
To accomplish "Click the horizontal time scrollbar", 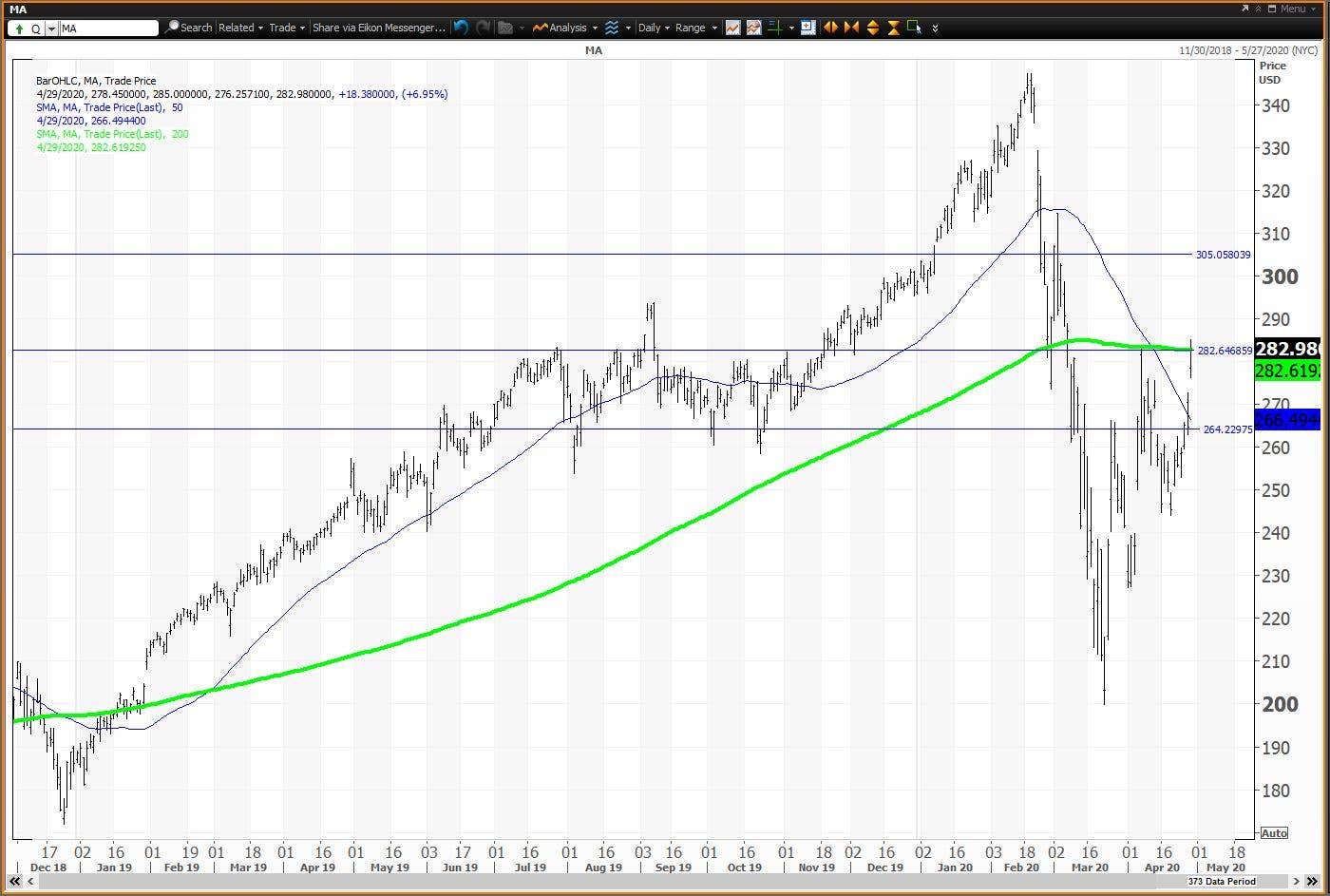I will pos(608,882).
